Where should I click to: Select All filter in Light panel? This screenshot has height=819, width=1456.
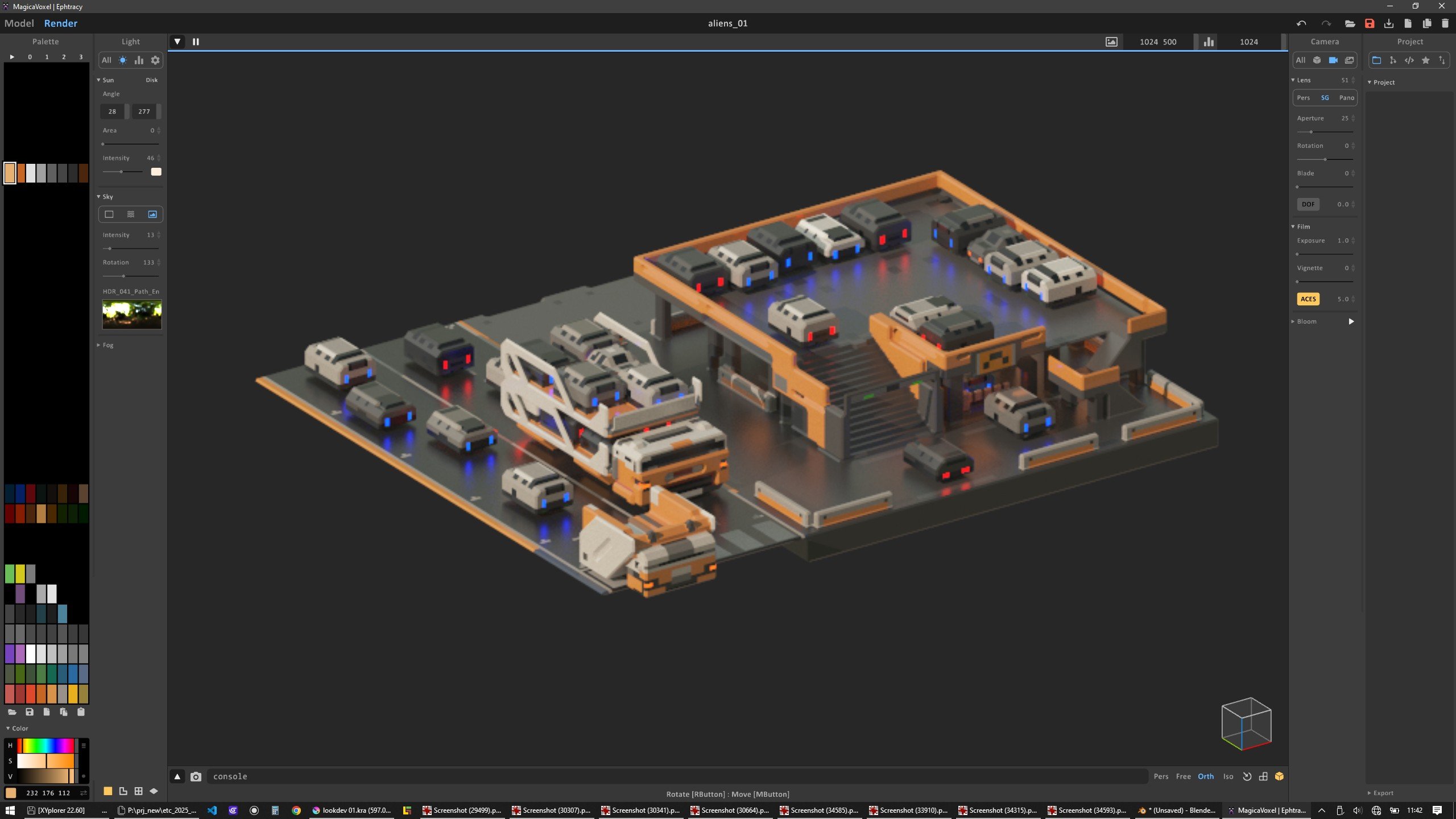coord(106,60)
